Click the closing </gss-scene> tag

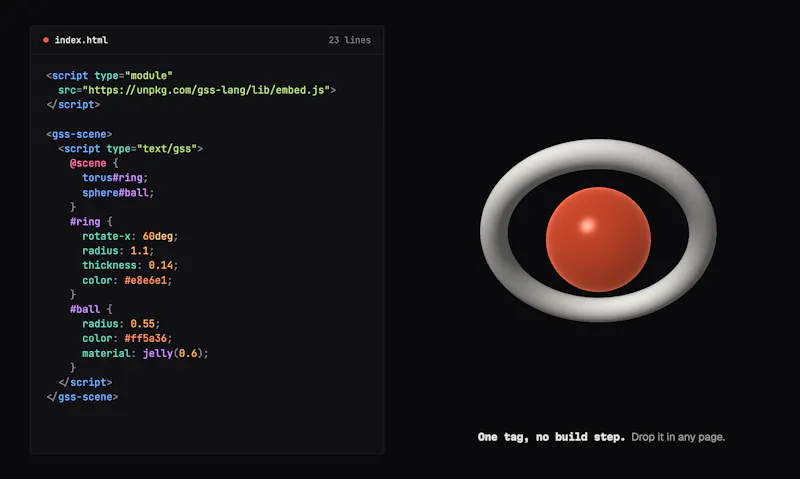[x=82, y=397]
